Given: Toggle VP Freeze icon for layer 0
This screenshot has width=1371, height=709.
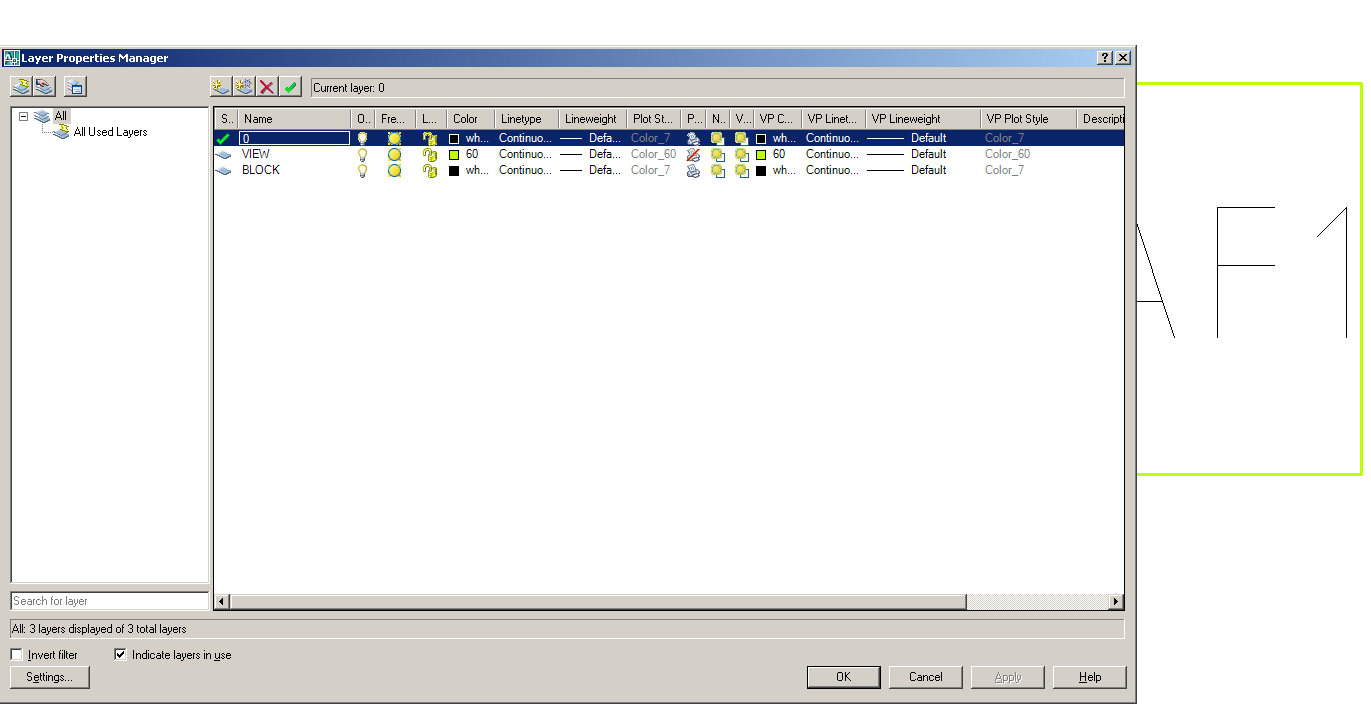Looking at the screenshot, I should (741, 139).
